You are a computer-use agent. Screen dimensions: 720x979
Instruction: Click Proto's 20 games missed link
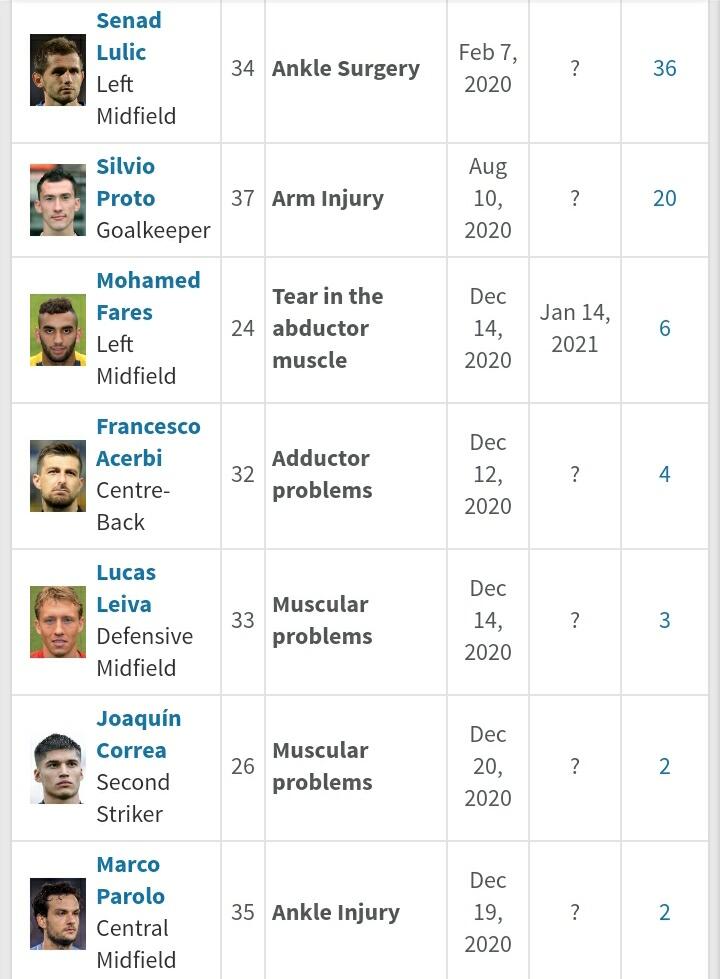pos(664,199)
